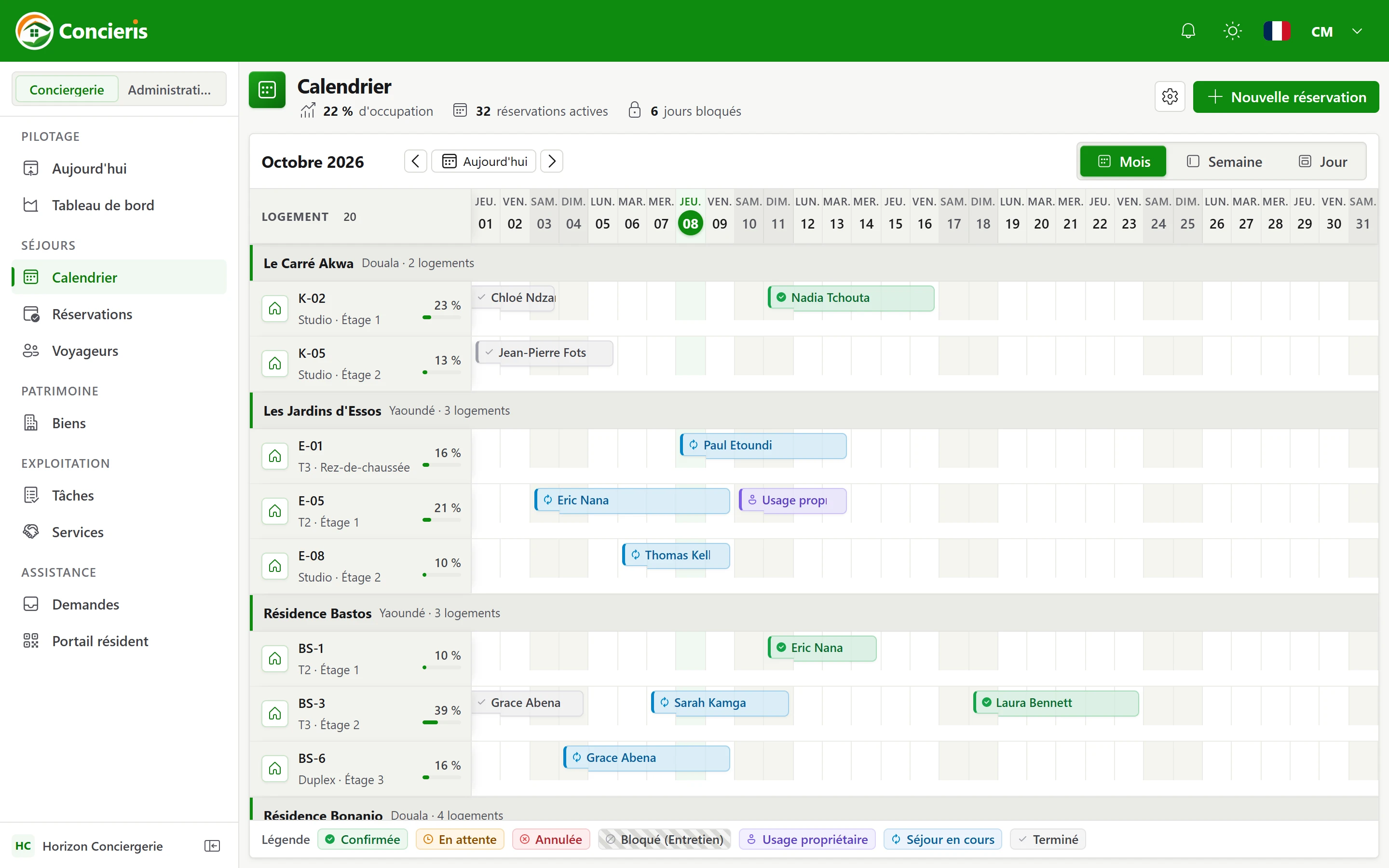Open Biens page
Viewport: 1389px width, 868px height.
coord(120,423)
